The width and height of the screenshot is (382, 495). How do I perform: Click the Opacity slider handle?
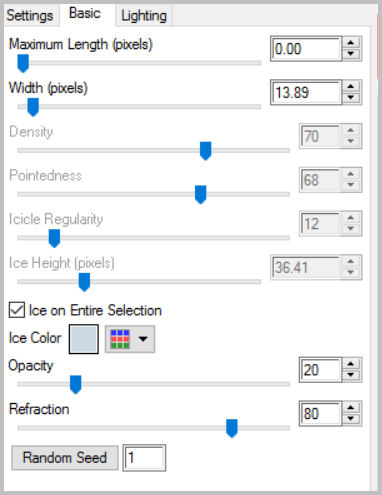pos(76,384)
